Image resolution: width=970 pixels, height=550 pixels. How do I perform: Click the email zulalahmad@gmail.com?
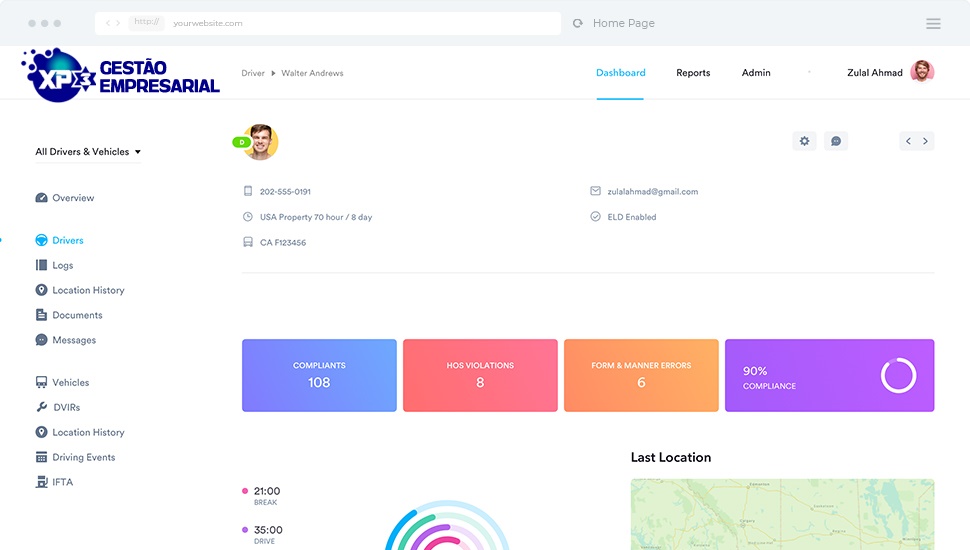(x=653, y=192)
